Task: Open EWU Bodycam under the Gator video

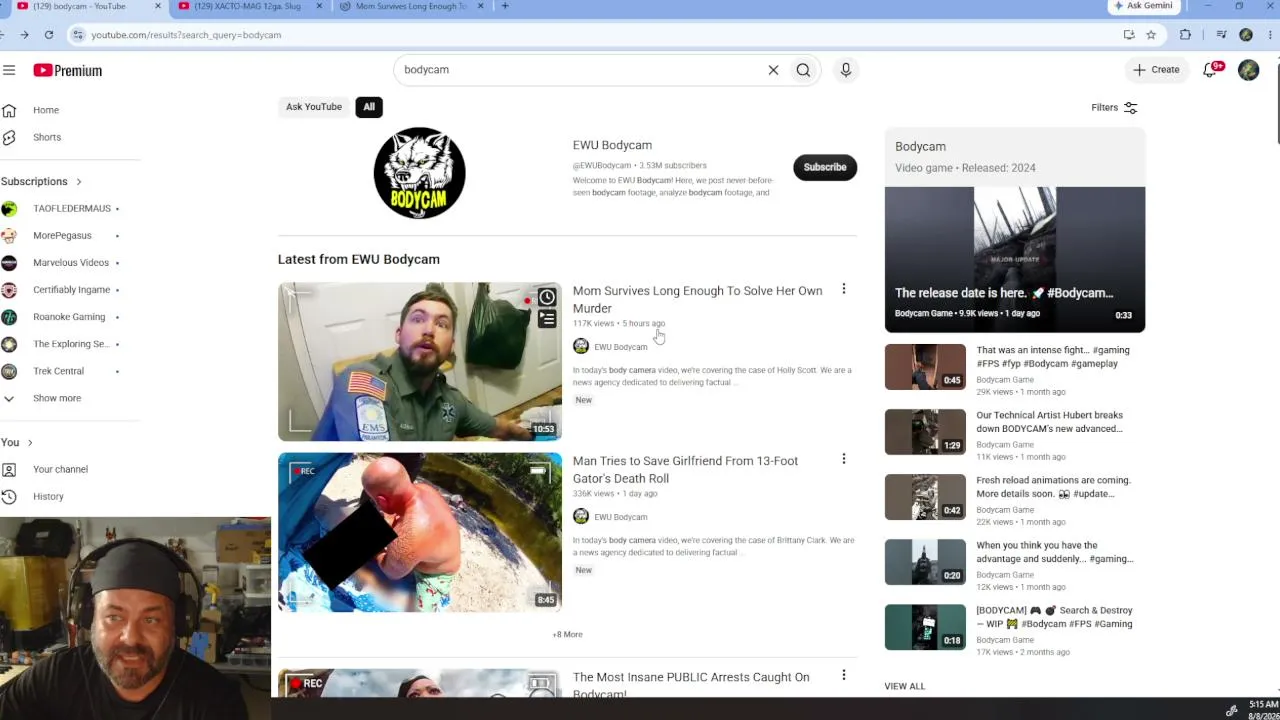Action: point(620,517)
